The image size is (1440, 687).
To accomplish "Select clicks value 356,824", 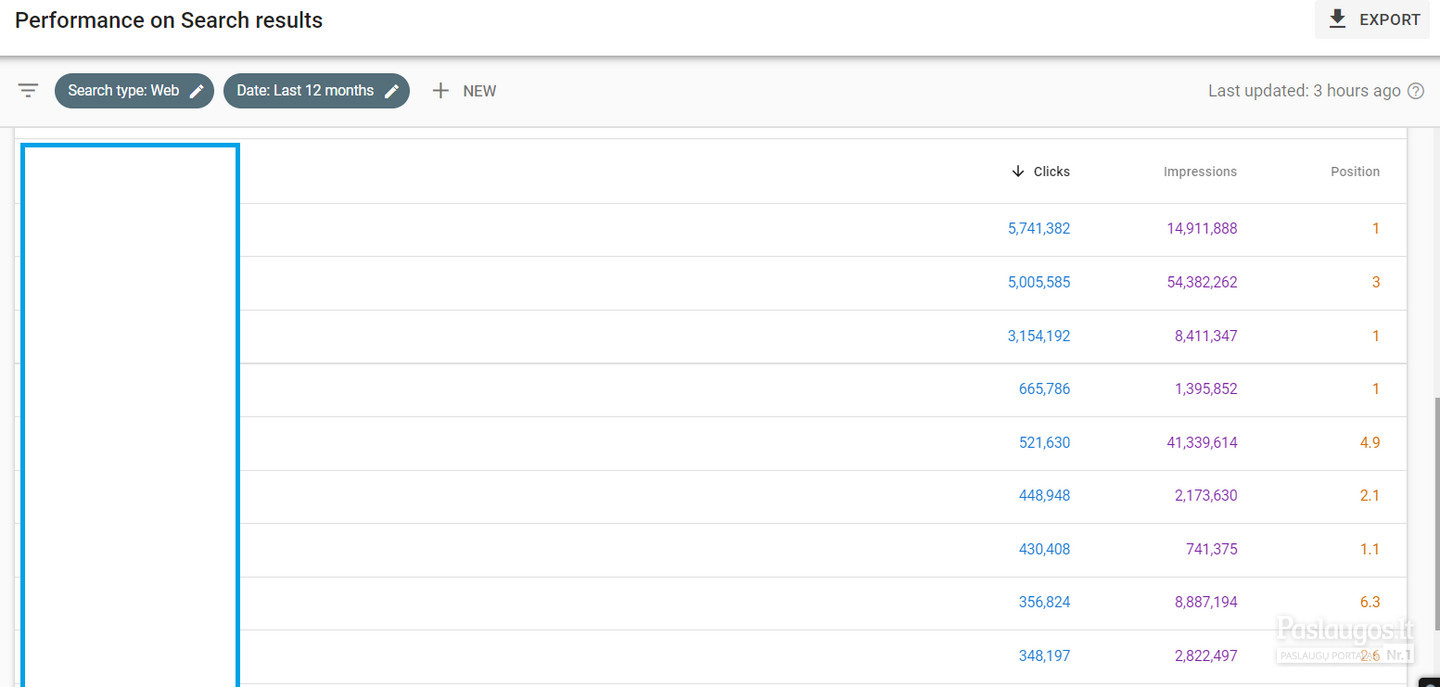I will click(x=1044, y=602).
